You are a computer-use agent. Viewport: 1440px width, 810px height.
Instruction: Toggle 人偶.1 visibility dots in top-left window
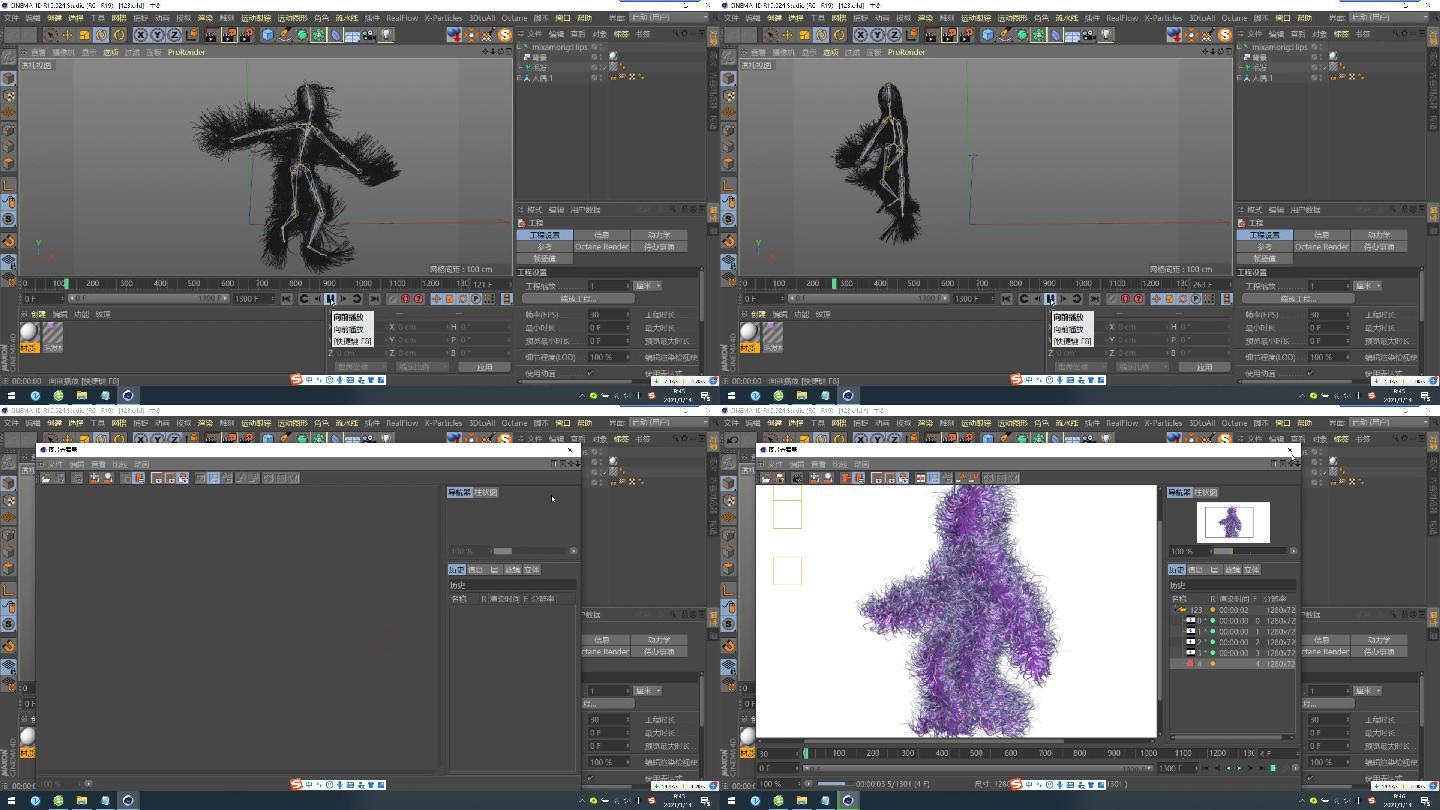[602, 77]
